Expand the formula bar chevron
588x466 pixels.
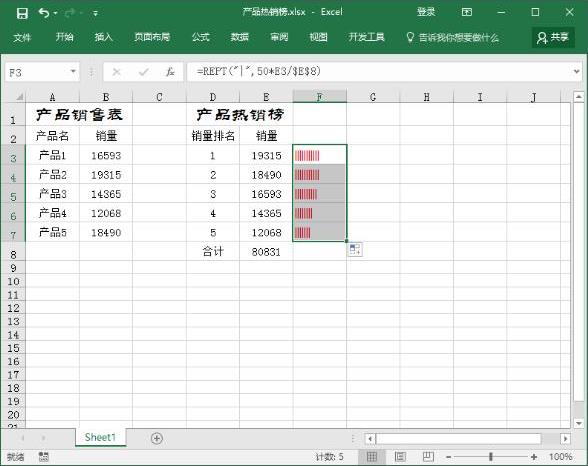[577, 71]
